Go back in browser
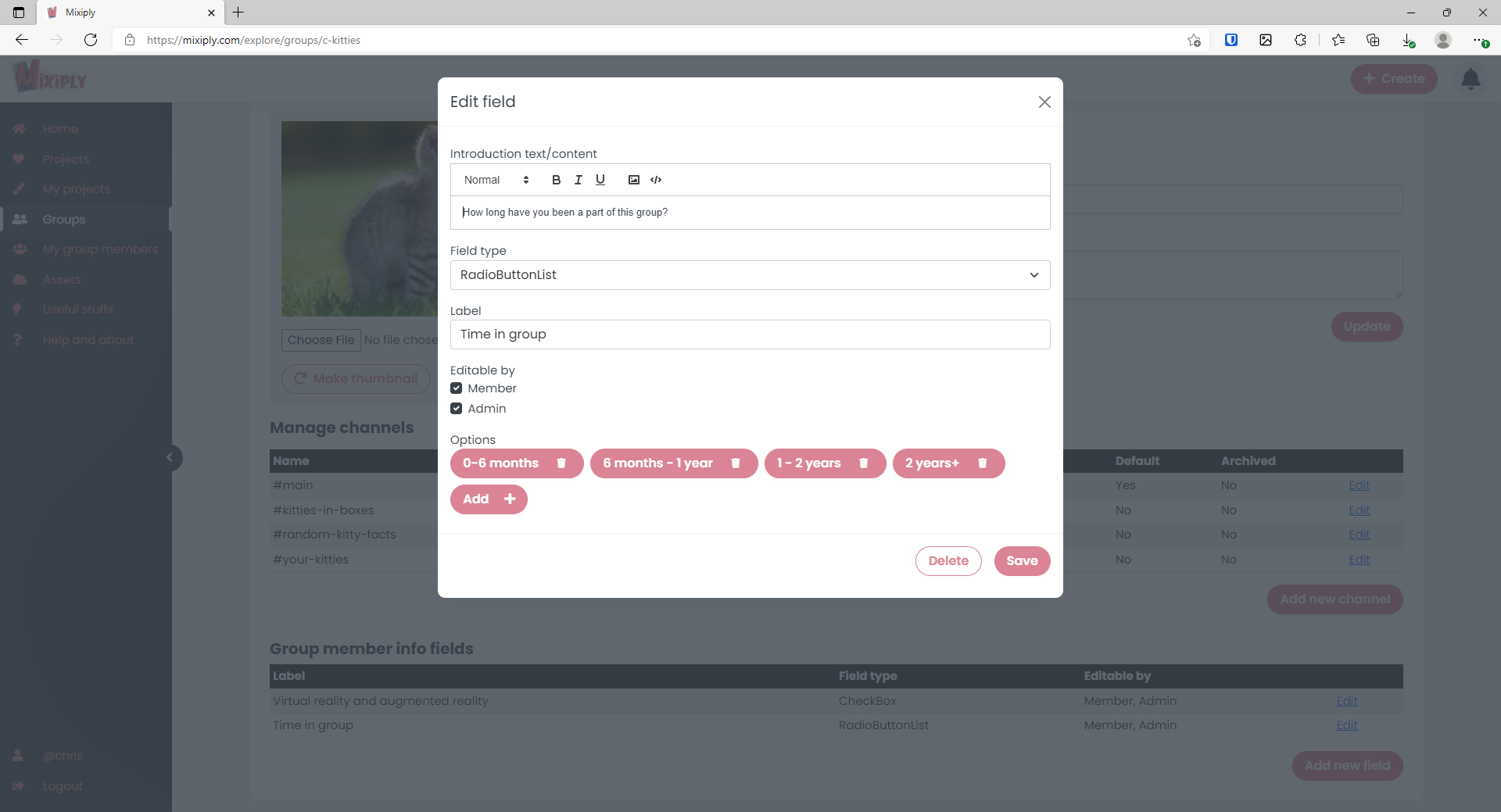1501x812 pixels. point(22,40)
